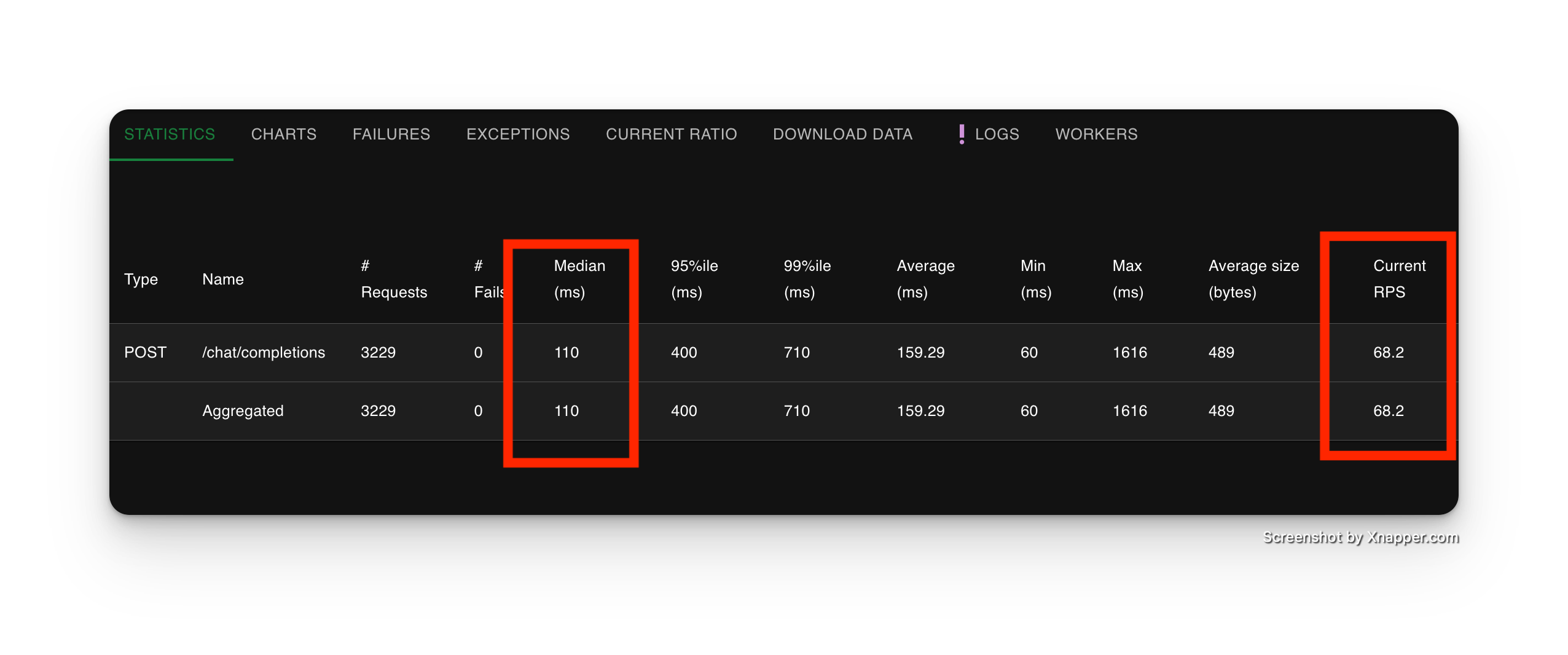Sort by 99%ile (ms) header

(807, 279)
